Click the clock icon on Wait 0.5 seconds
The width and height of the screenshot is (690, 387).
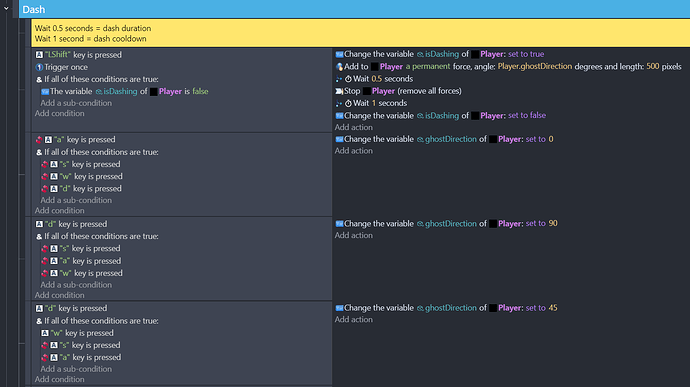point(348,79)
